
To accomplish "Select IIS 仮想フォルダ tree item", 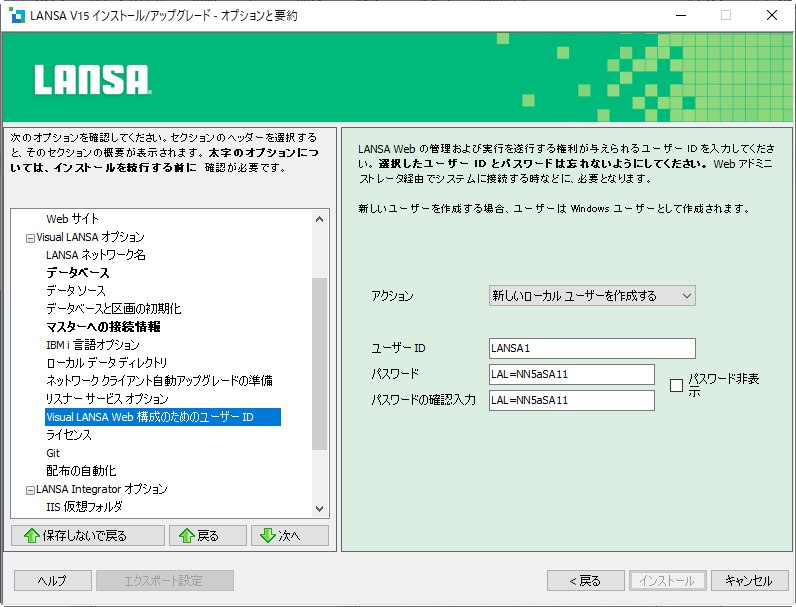I will [84, 507].
